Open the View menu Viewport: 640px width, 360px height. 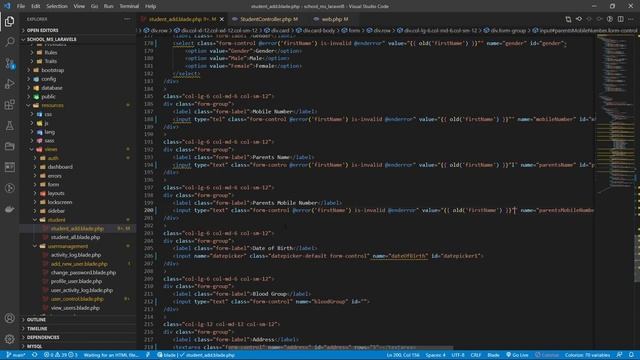(x=79, y=6)
